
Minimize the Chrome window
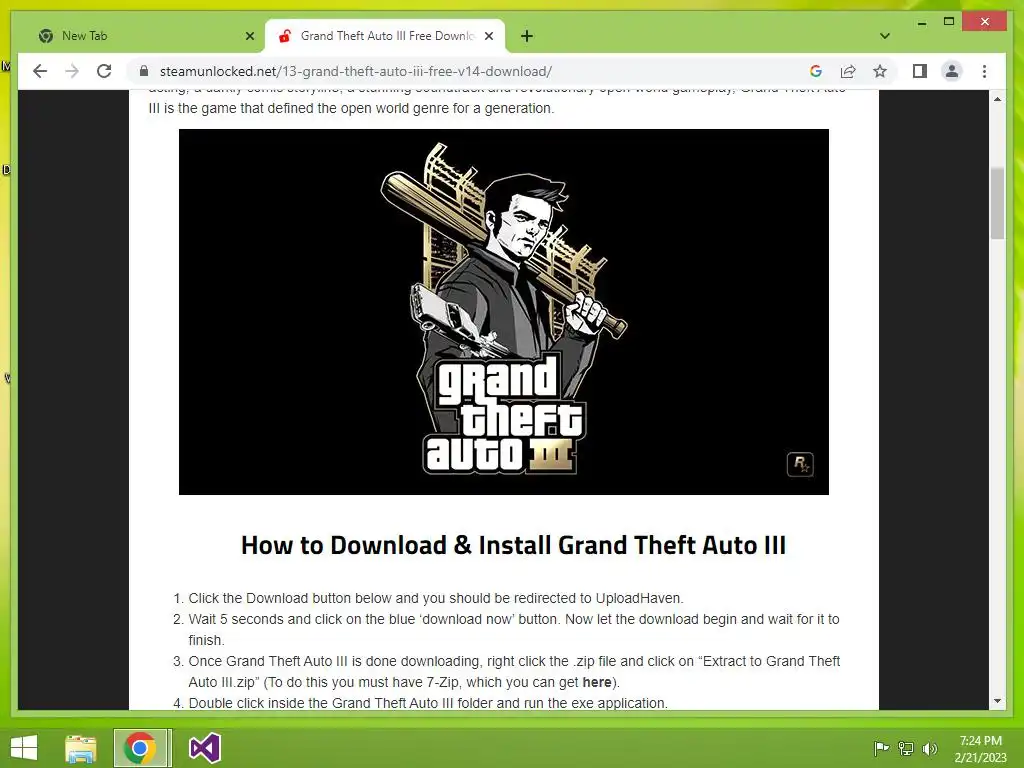[921, 22]
